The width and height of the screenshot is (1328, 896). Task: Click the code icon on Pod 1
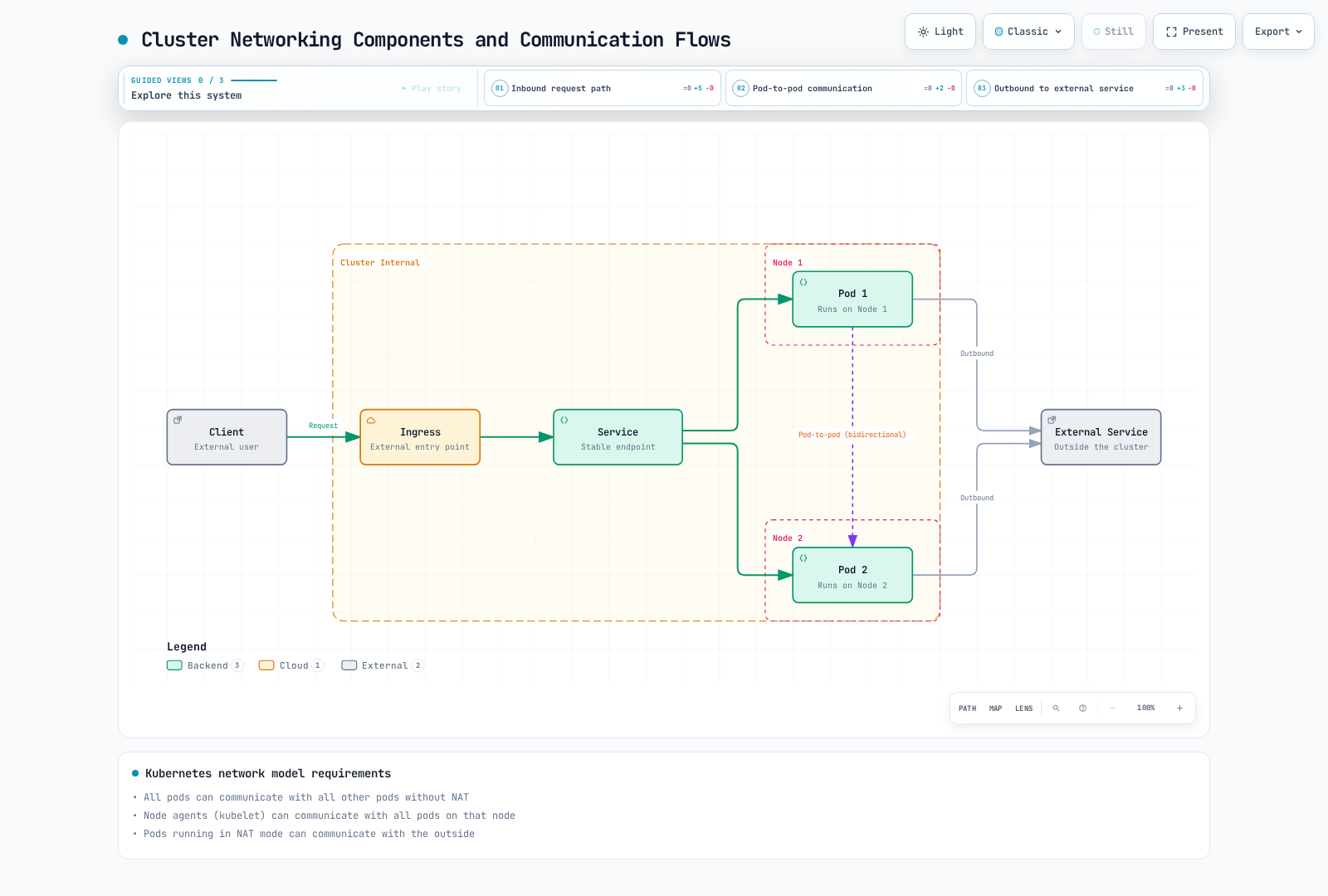[803, 282]
